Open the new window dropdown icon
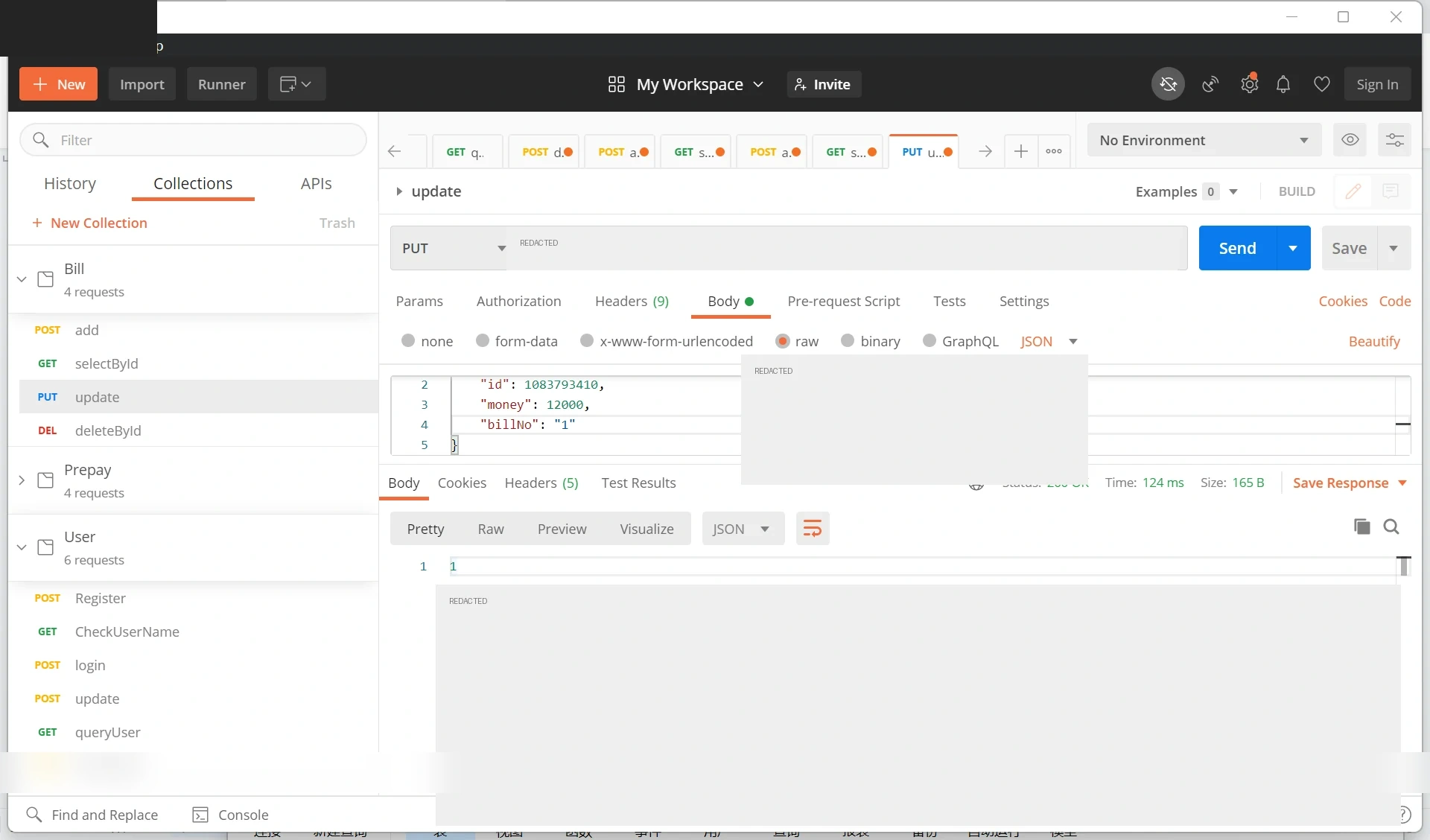 click(296, 84)
